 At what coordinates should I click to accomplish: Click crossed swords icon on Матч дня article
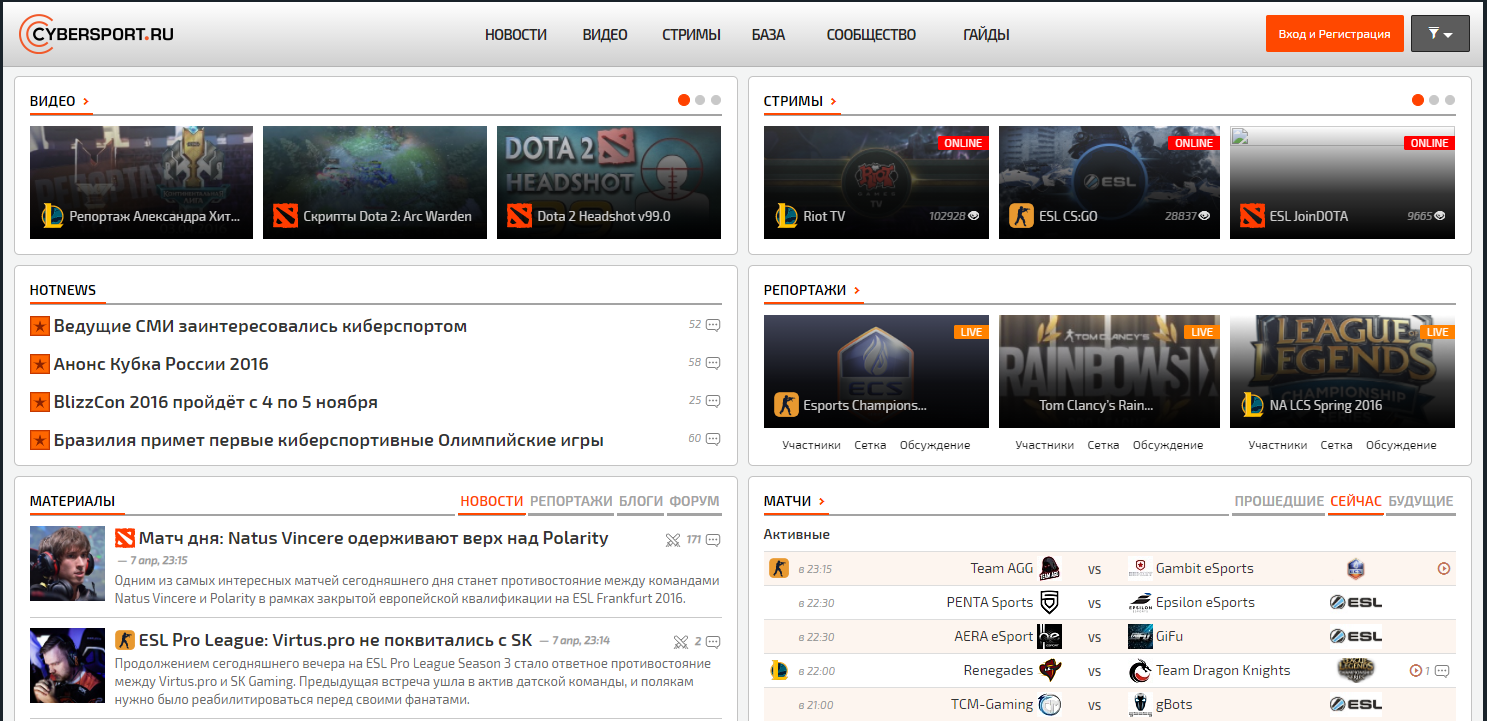673,540
